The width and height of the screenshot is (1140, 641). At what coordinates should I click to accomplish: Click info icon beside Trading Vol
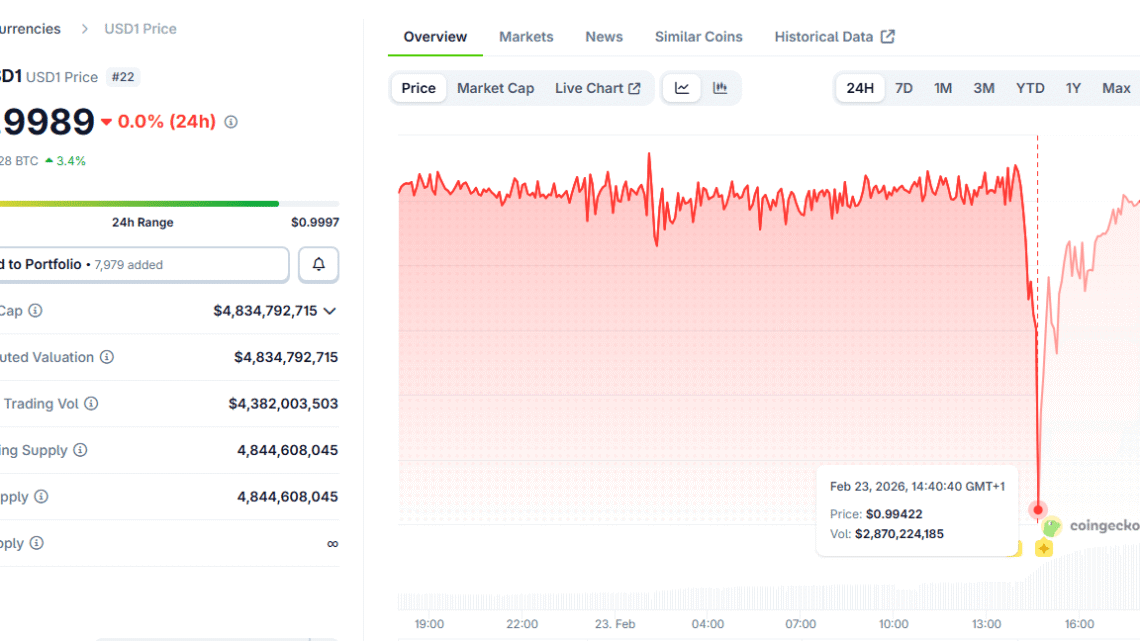[x=91, y=404]
